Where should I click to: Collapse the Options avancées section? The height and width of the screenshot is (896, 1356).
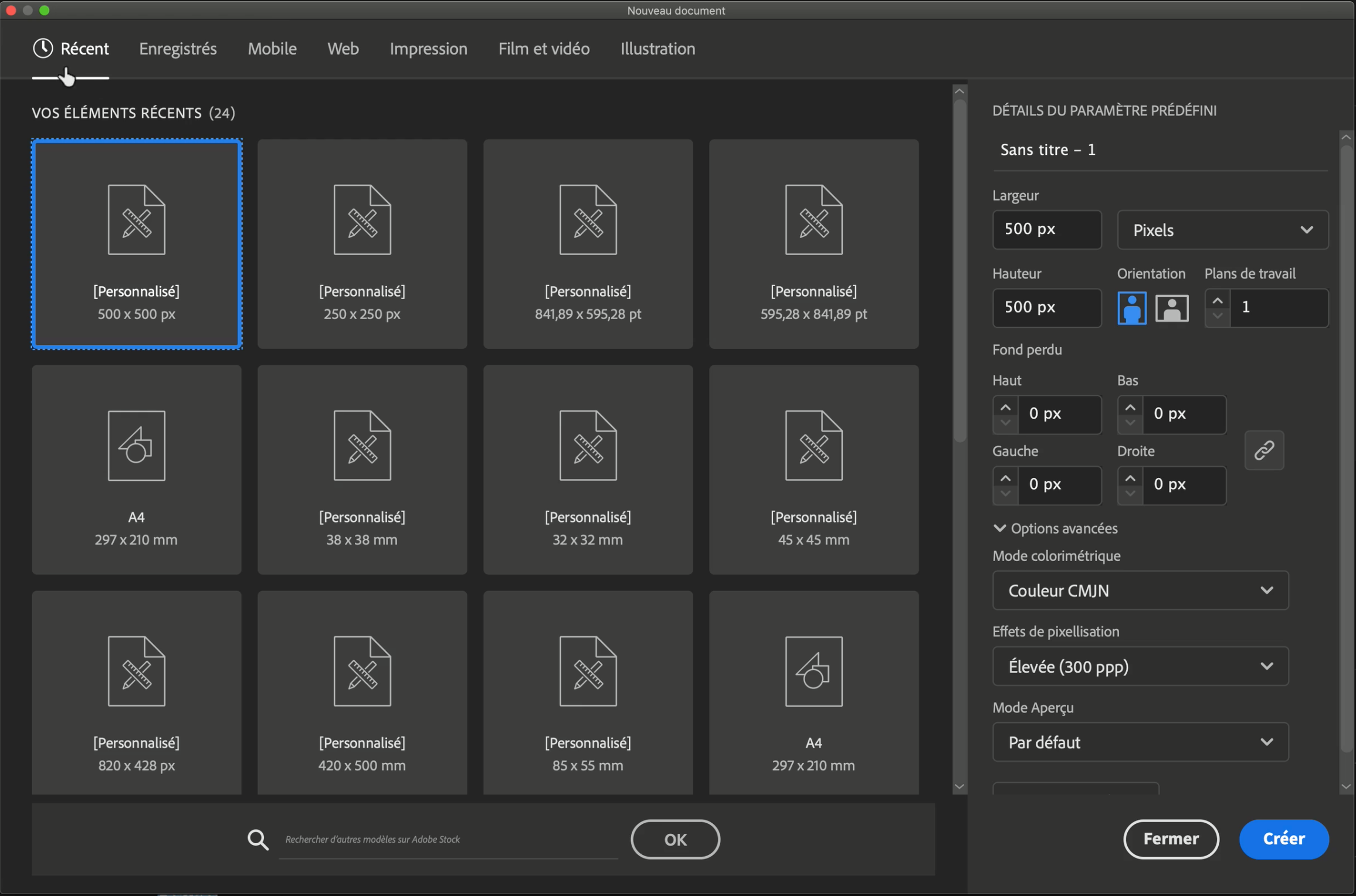click(1055, 528)
